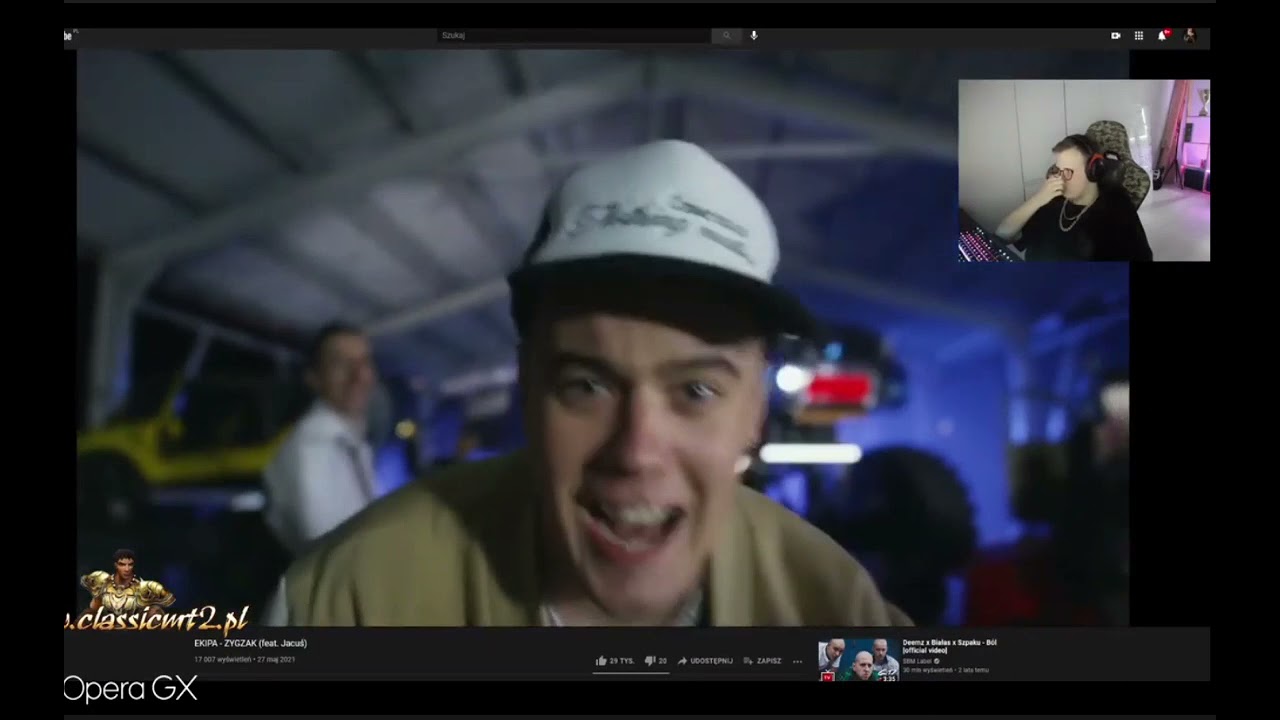
Task: Open the Deemz x Białas recommended video thumbnail
Action: 859,660
